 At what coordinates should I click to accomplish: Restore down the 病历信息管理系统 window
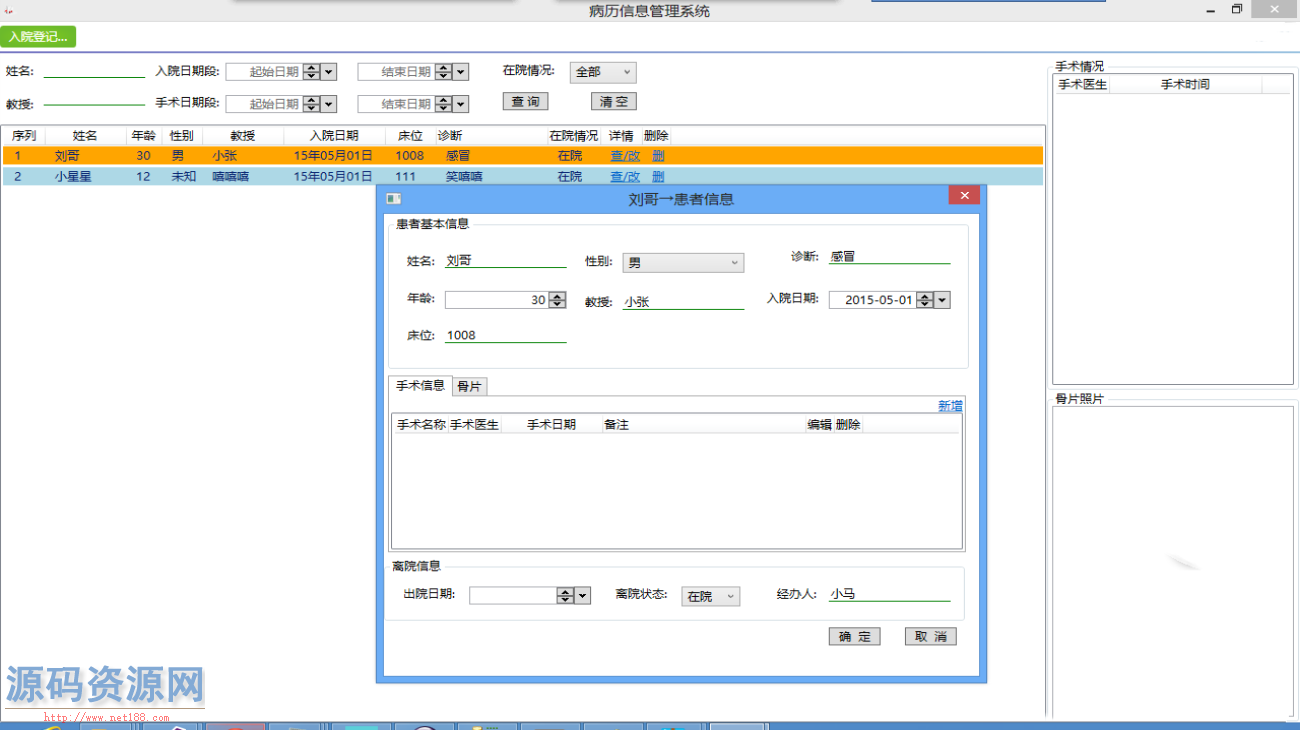[x=1237, y=10]
